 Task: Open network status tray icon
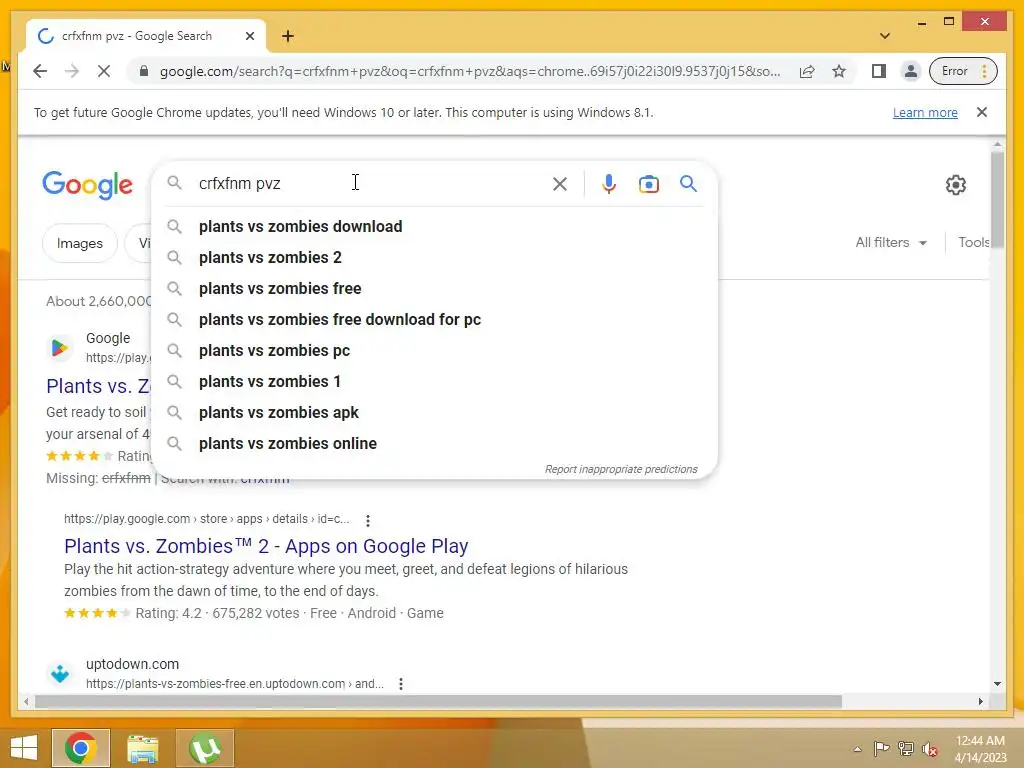tap(906, 749)
